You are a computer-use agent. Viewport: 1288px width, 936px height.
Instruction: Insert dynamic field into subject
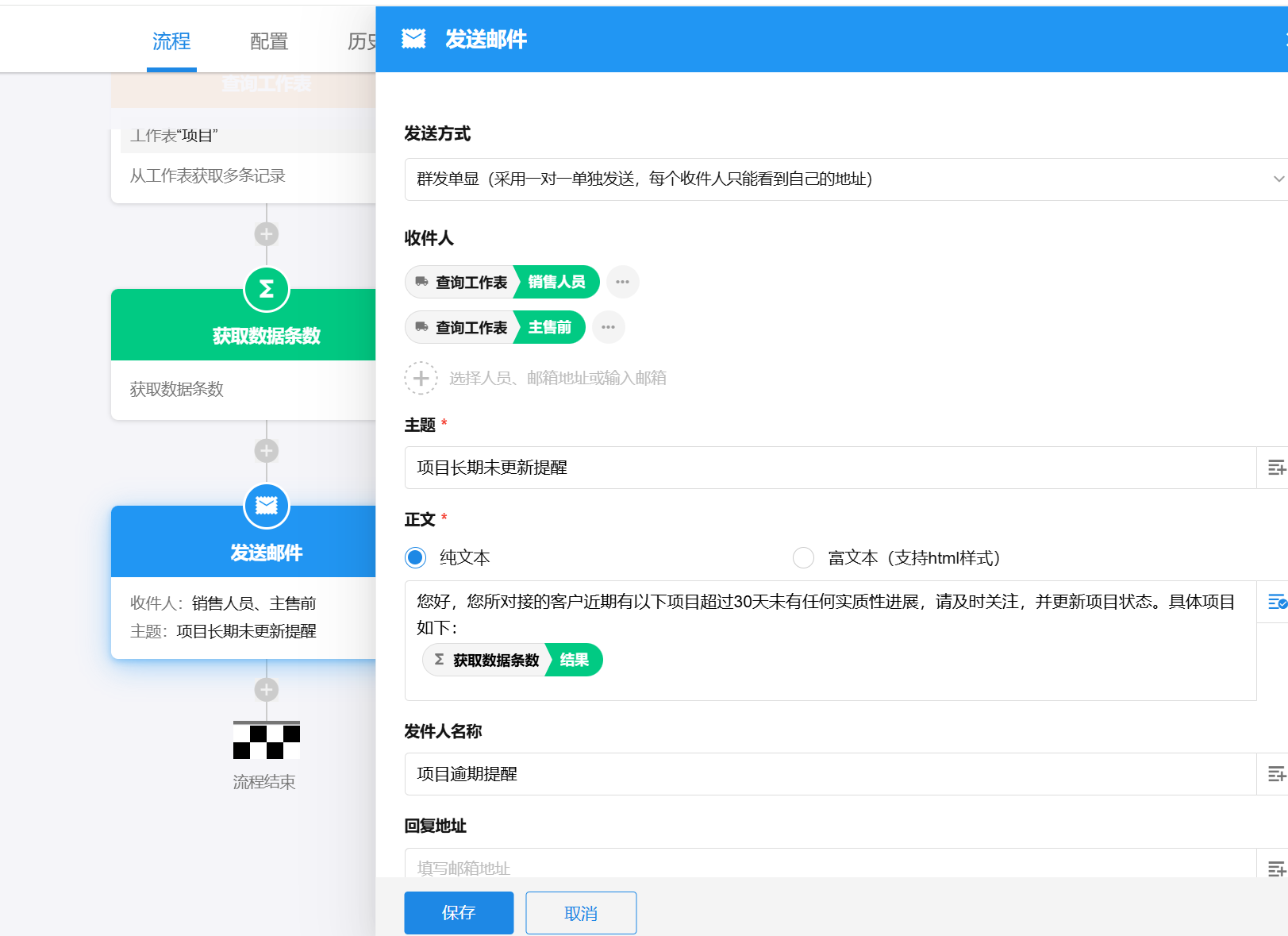(1275, 468)
